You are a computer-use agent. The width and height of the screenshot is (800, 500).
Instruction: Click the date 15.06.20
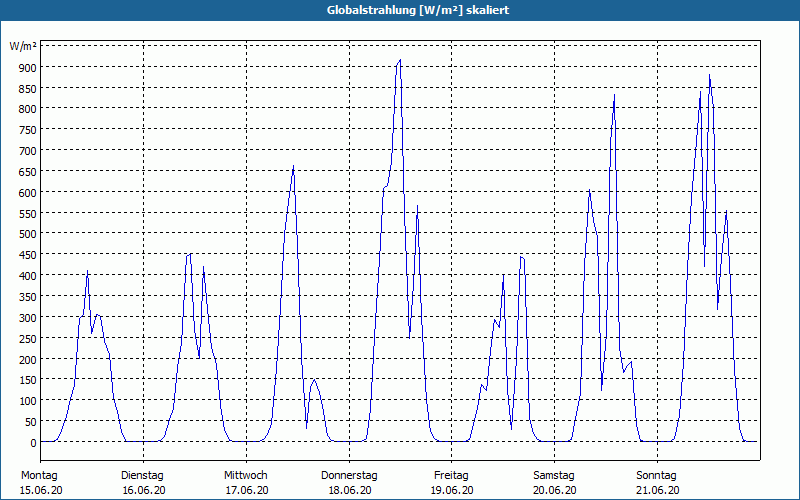(41, 490)
